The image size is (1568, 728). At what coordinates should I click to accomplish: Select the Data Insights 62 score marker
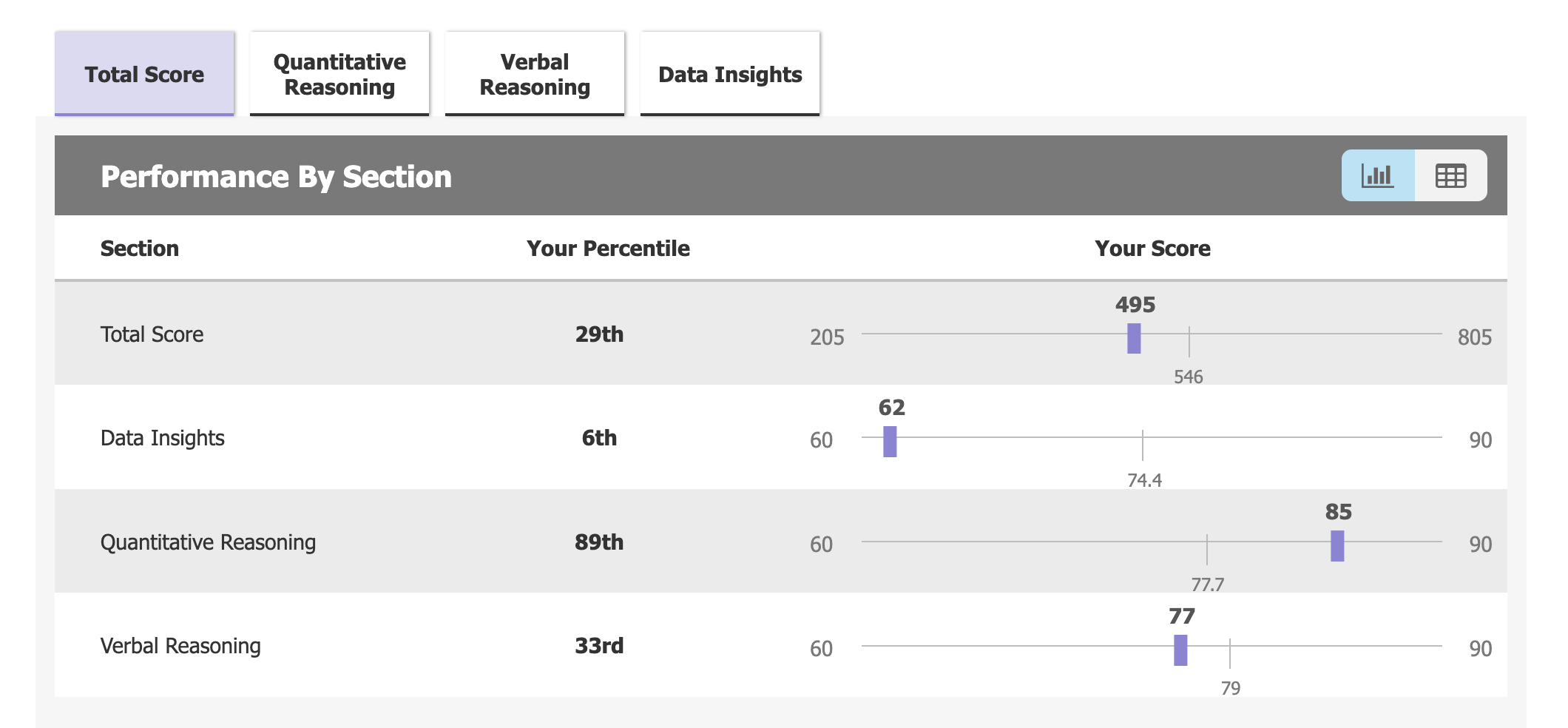(x=890, y=442)
